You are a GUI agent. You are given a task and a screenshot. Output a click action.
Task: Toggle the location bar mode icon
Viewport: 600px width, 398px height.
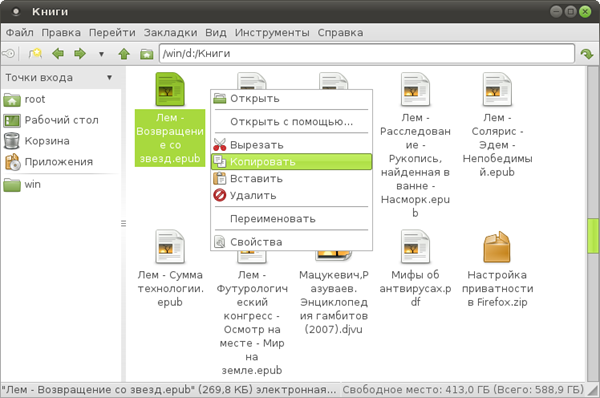click(9, 54)
